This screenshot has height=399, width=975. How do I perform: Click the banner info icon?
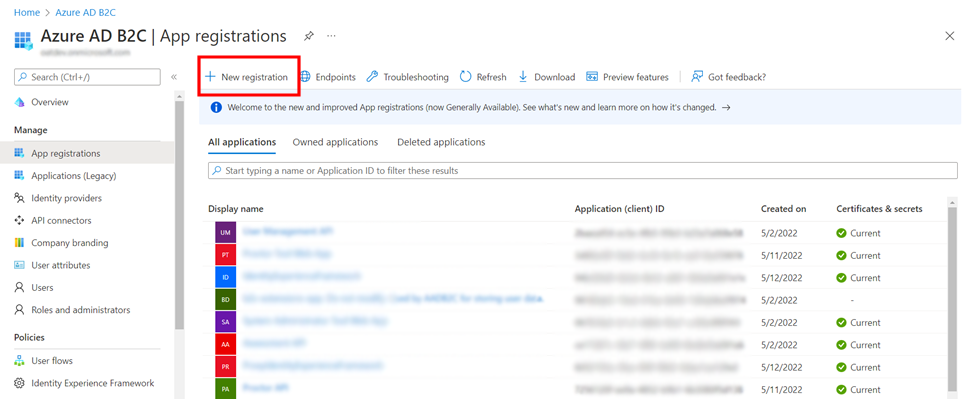(x=216, y=107)
